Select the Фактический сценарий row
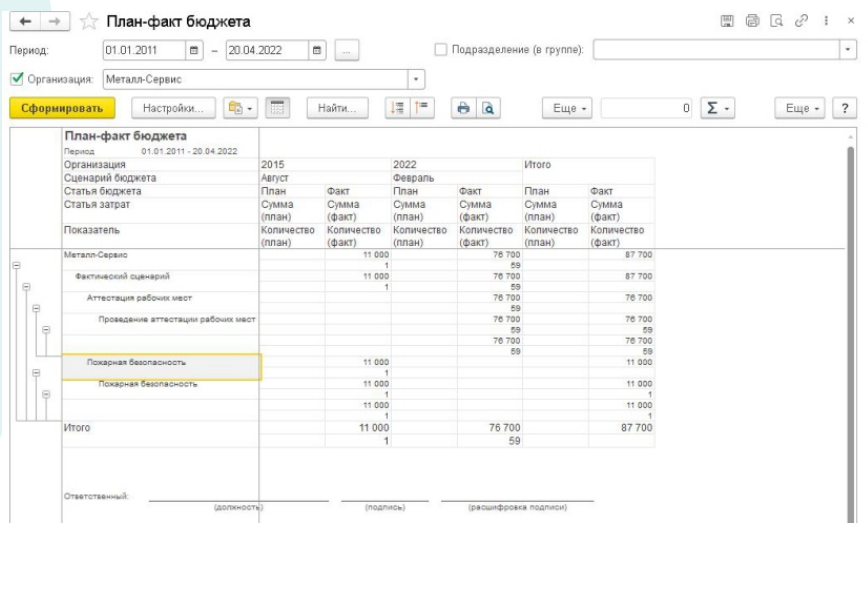Viewport: 868px width, 595px height. point(122,276)
